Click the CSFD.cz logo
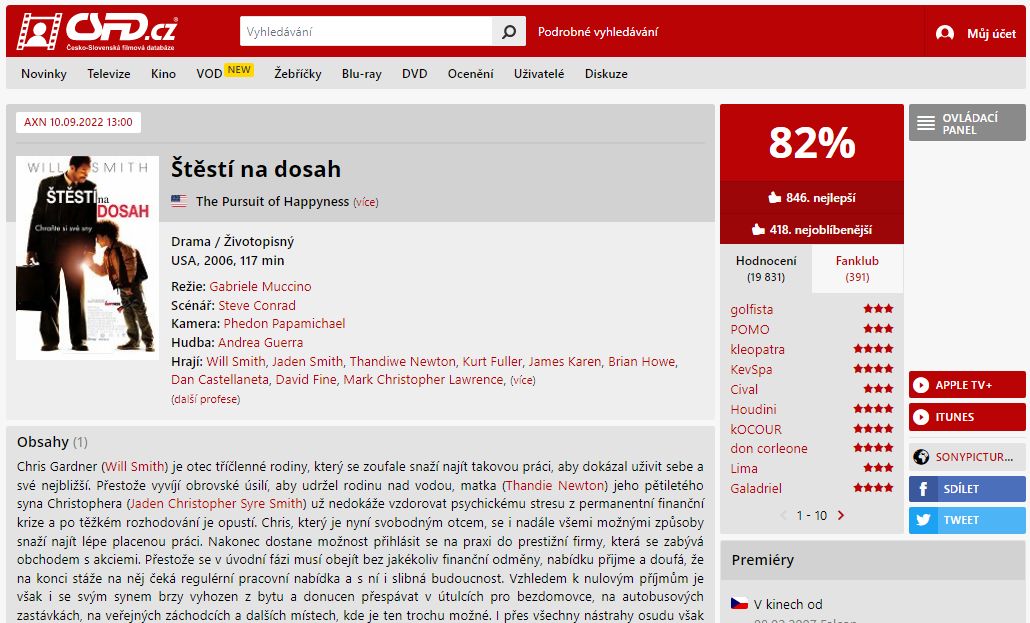Viewport: 1030px width, 623px height. click(x=97, y=31)
